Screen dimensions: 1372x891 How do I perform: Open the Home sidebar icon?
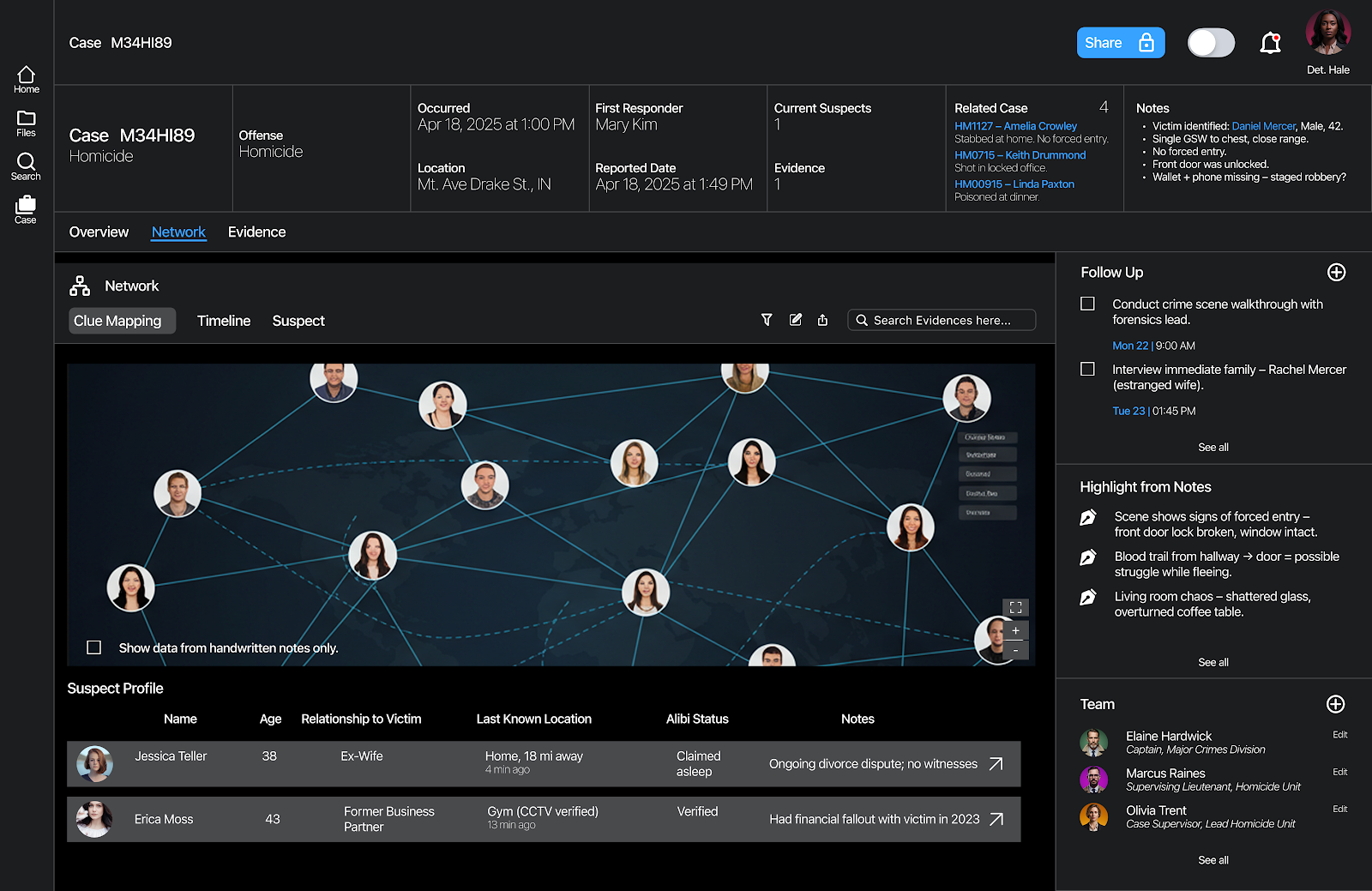pos(26,80)
